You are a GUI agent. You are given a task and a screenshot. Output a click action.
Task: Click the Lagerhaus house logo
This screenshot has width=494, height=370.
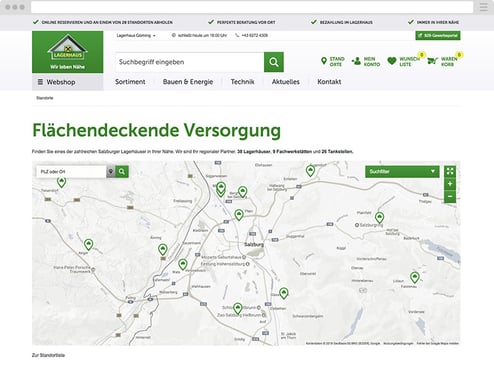pyautogui.click(x=68, y=52)
